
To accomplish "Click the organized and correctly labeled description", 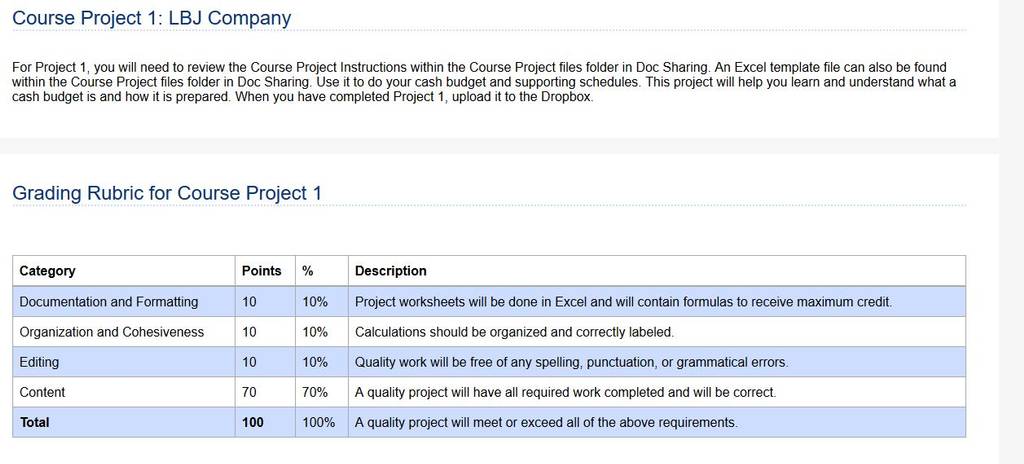I will pos(514,332).
